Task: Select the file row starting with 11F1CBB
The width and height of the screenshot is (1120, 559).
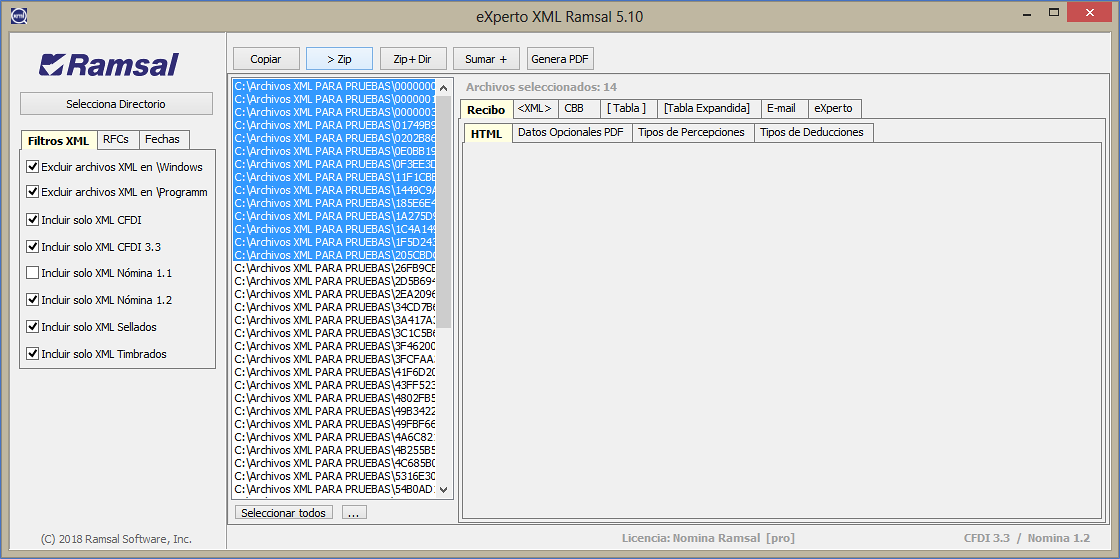Action: [x=334, y=176]
